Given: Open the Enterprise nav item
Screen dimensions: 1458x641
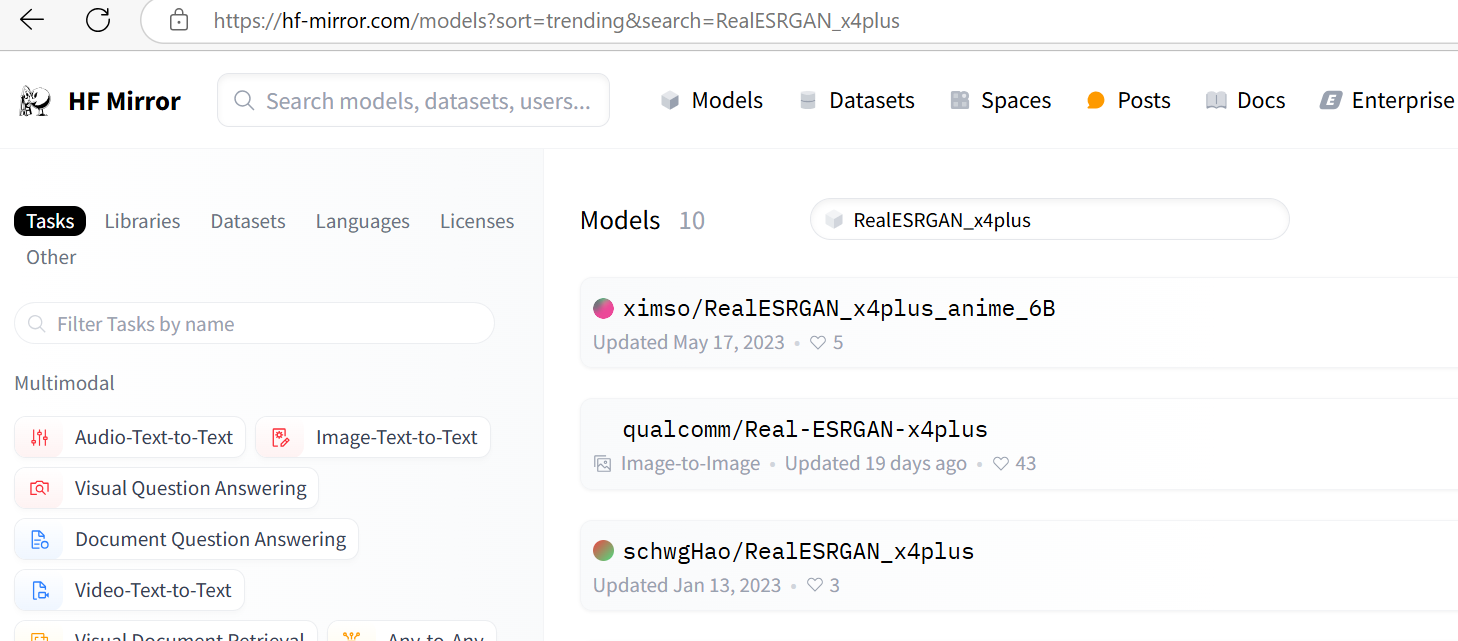Looking at the screenshot, I should point(1387,101).
